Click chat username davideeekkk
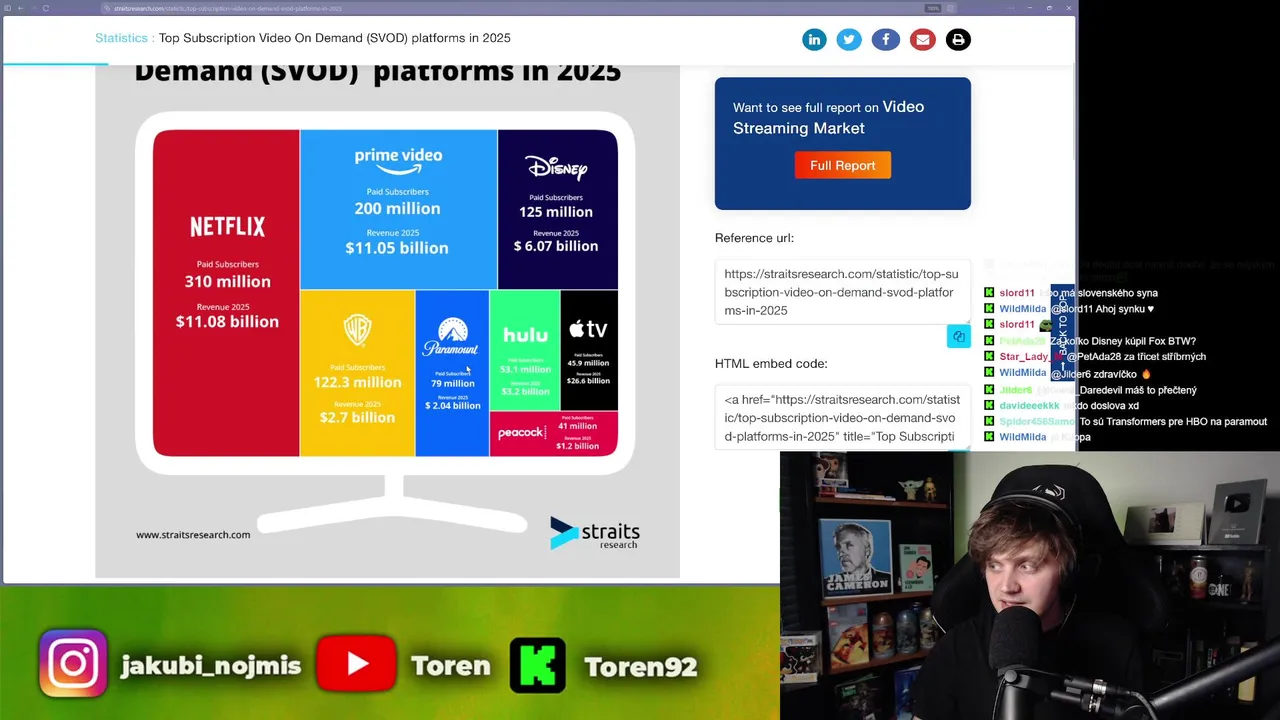 click(x=1029, y=405)
